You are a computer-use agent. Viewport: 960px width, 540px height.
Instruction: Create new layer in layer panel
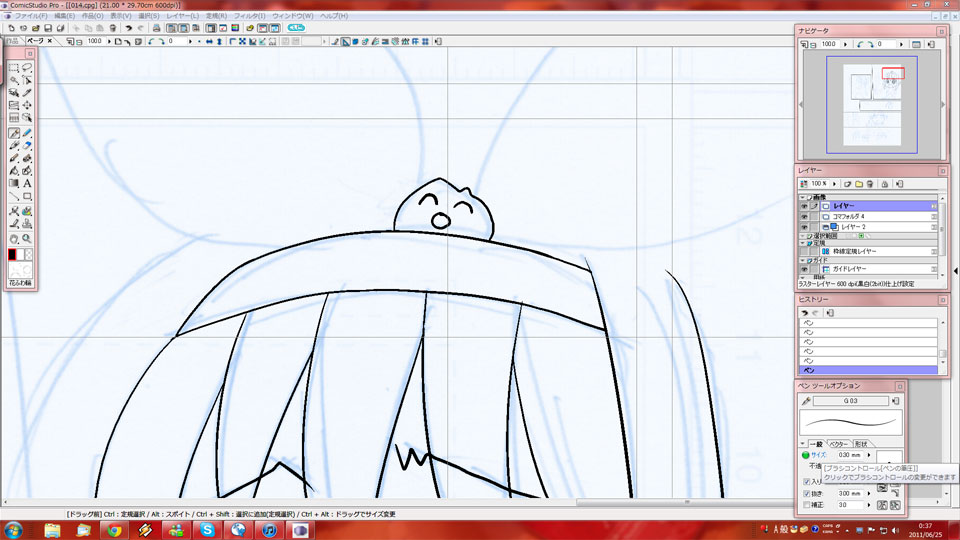click(x=848, y=184)
